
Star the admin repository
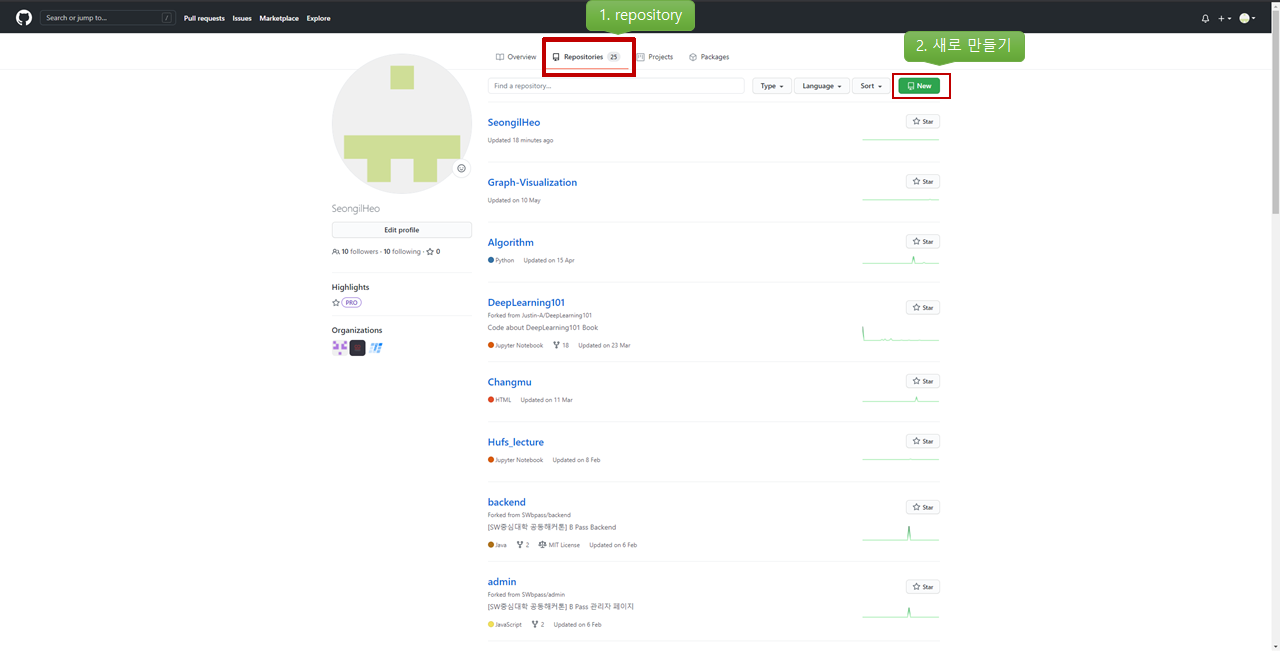coord(923,587)
